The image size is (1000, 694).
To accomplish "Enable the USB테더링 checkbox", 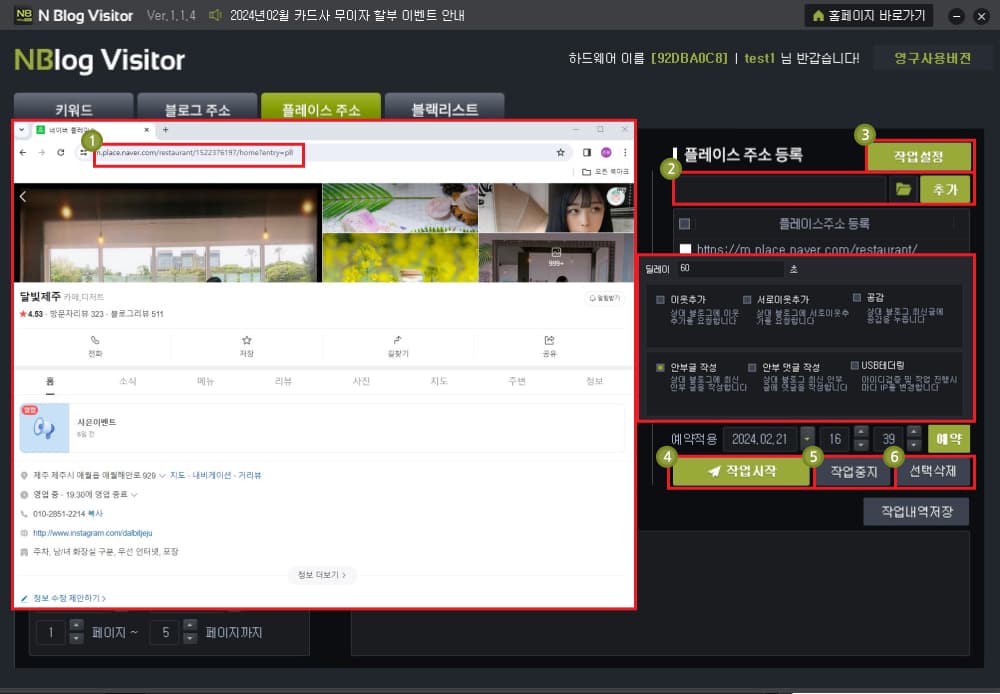I will [854, 365].
